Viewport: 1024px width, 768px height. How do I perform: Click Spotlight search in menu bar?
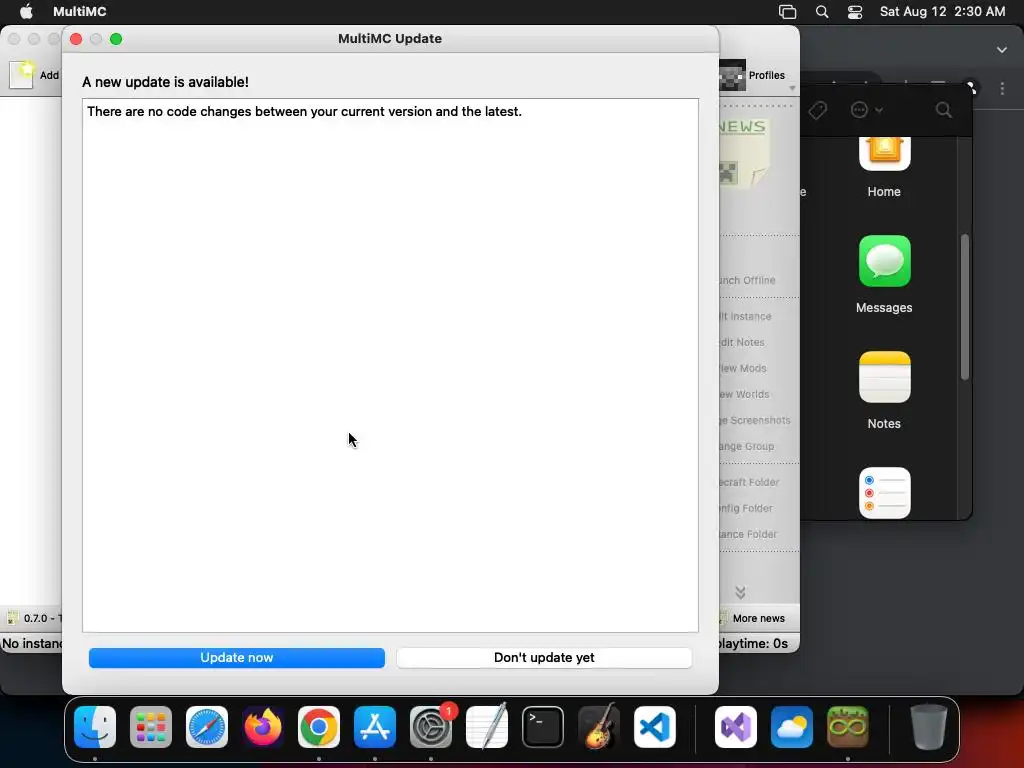[x=822, y=12]
